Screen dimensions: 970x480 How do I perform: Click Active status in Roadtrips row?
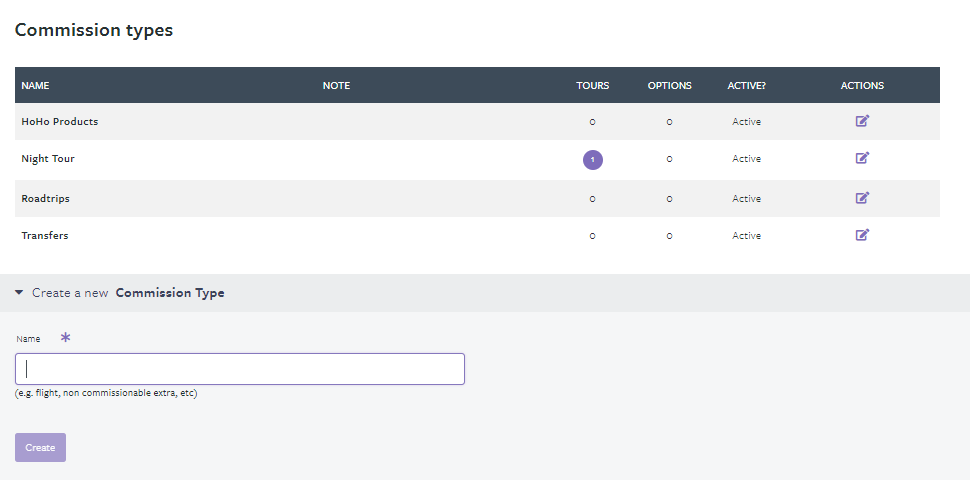pyautogui.click(x=746, y=199)
